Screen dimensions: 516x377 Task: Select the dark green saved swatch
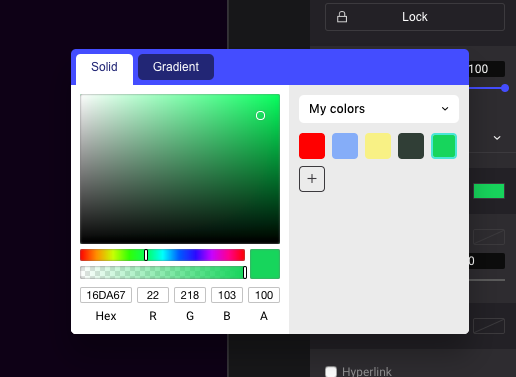[411, 146]
